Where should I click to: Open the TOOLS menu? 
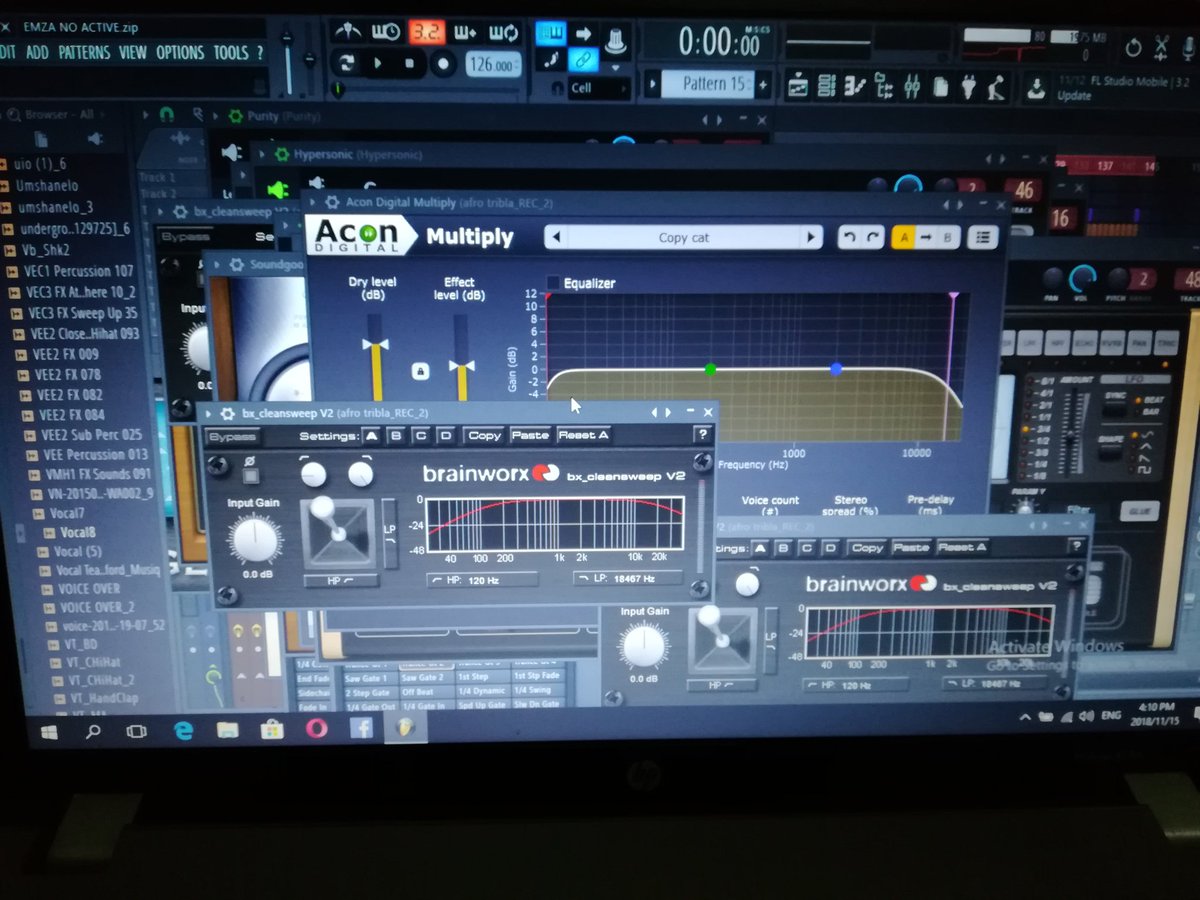[x=230, y=52]
